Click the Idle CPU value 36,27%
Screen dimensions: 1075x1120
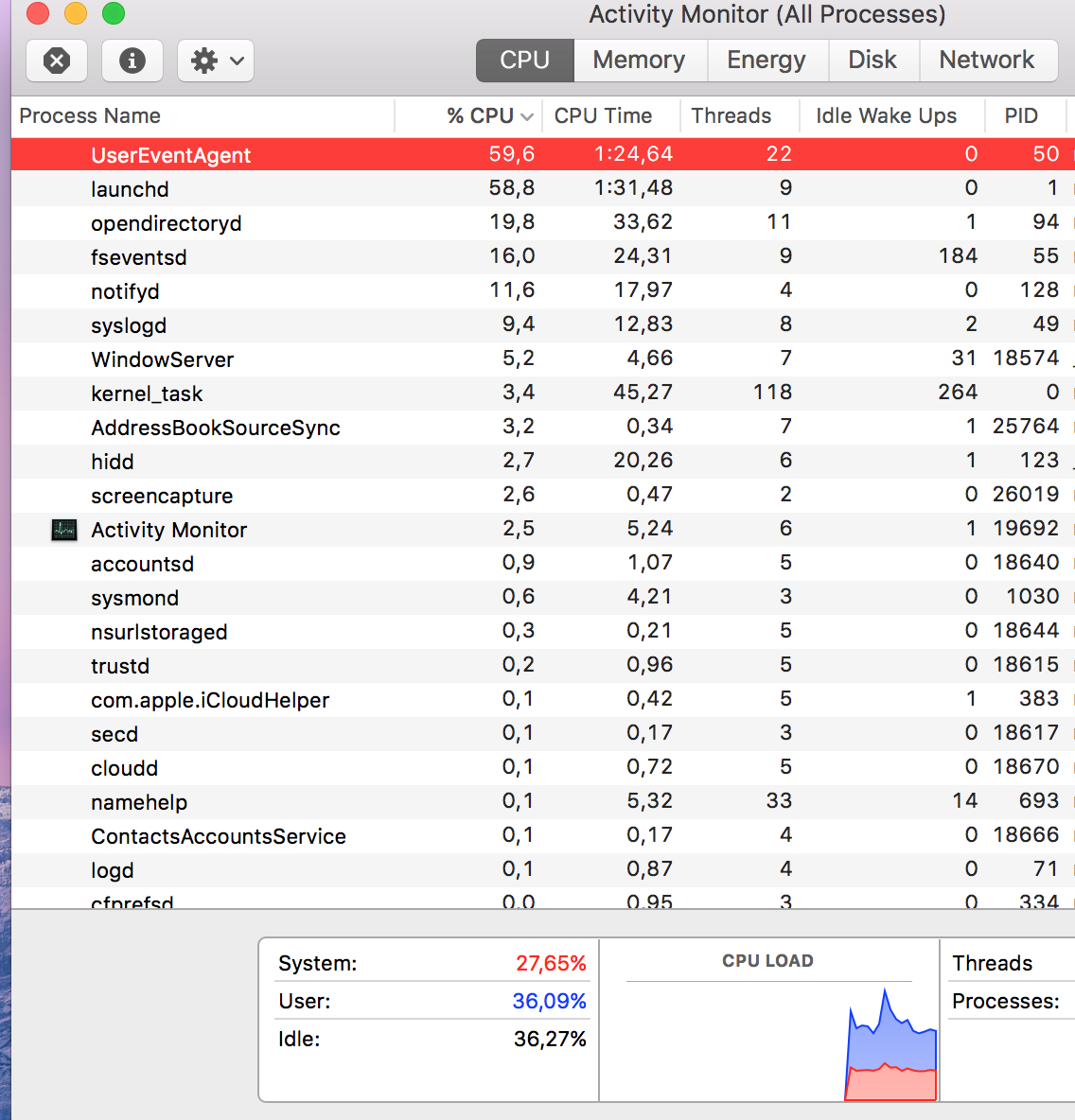coord(550,1039)
